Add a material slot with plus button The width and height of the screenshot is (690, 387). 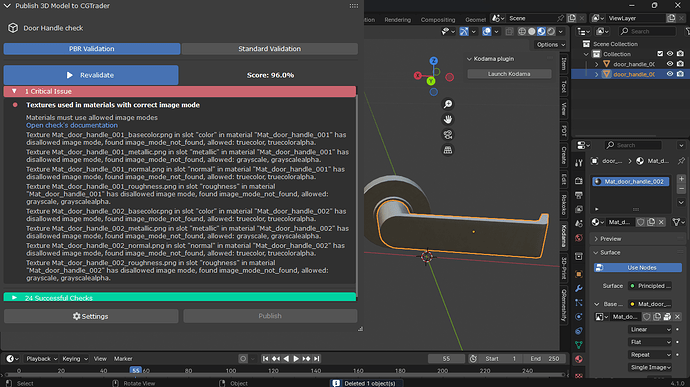pyautogui.click(x=681, y=179)
